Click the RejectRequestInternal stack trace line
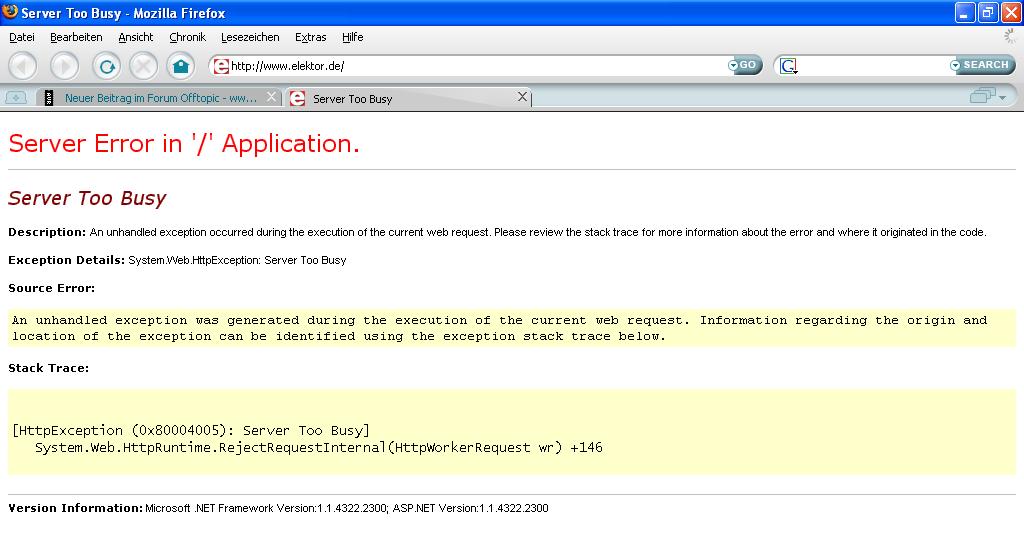1024x547 pixels. (x=319, y=447)
